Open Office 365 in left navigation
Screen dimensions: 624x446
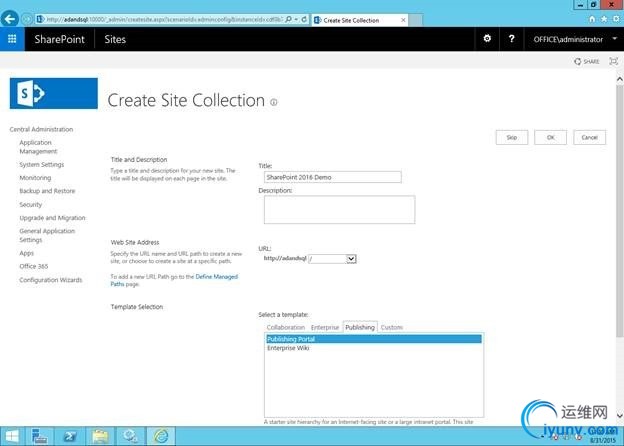[34, 266]
